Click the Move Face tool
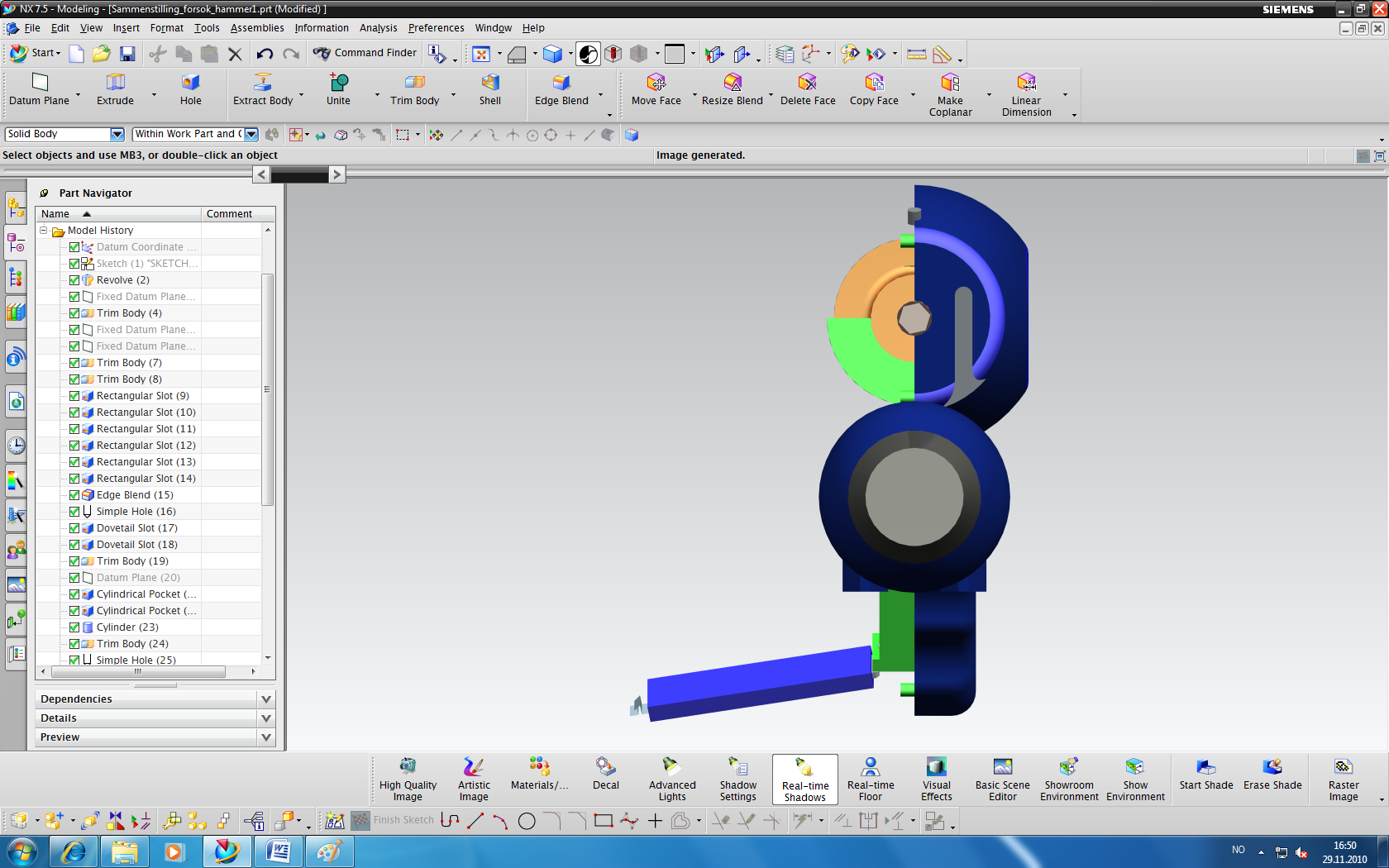Screen dimensions: 1389x868 click(656, 89)
